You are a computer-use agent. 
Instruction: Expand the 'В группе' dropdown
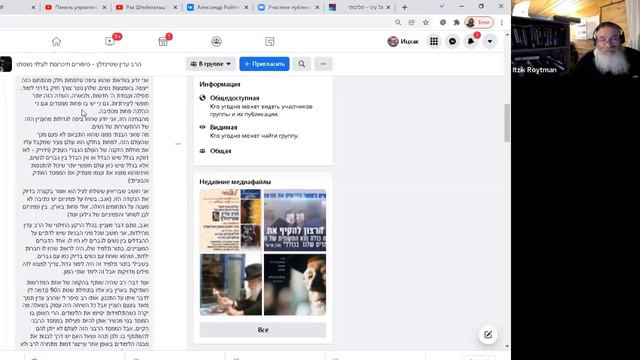pyautogui.click(x=211, y=64)
